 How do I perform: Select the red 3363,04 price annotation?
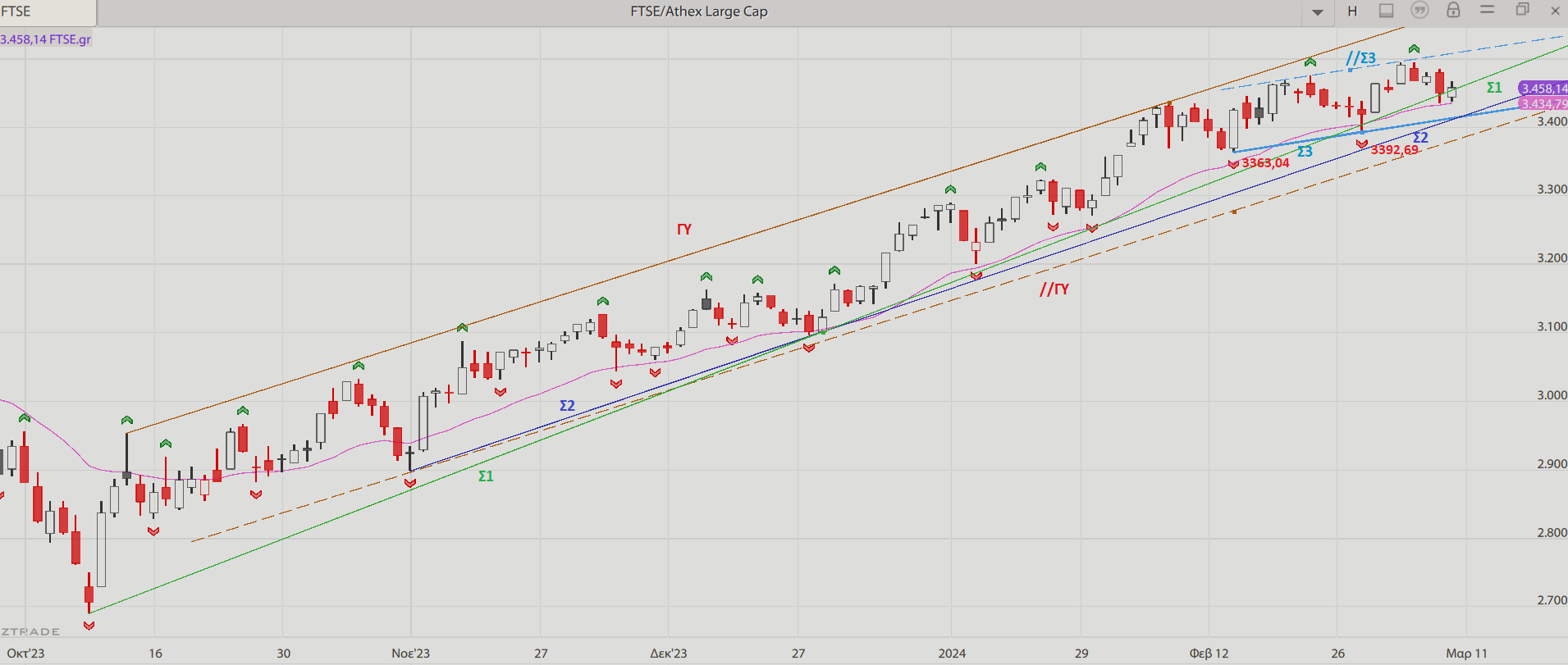tap(1265, 163)
